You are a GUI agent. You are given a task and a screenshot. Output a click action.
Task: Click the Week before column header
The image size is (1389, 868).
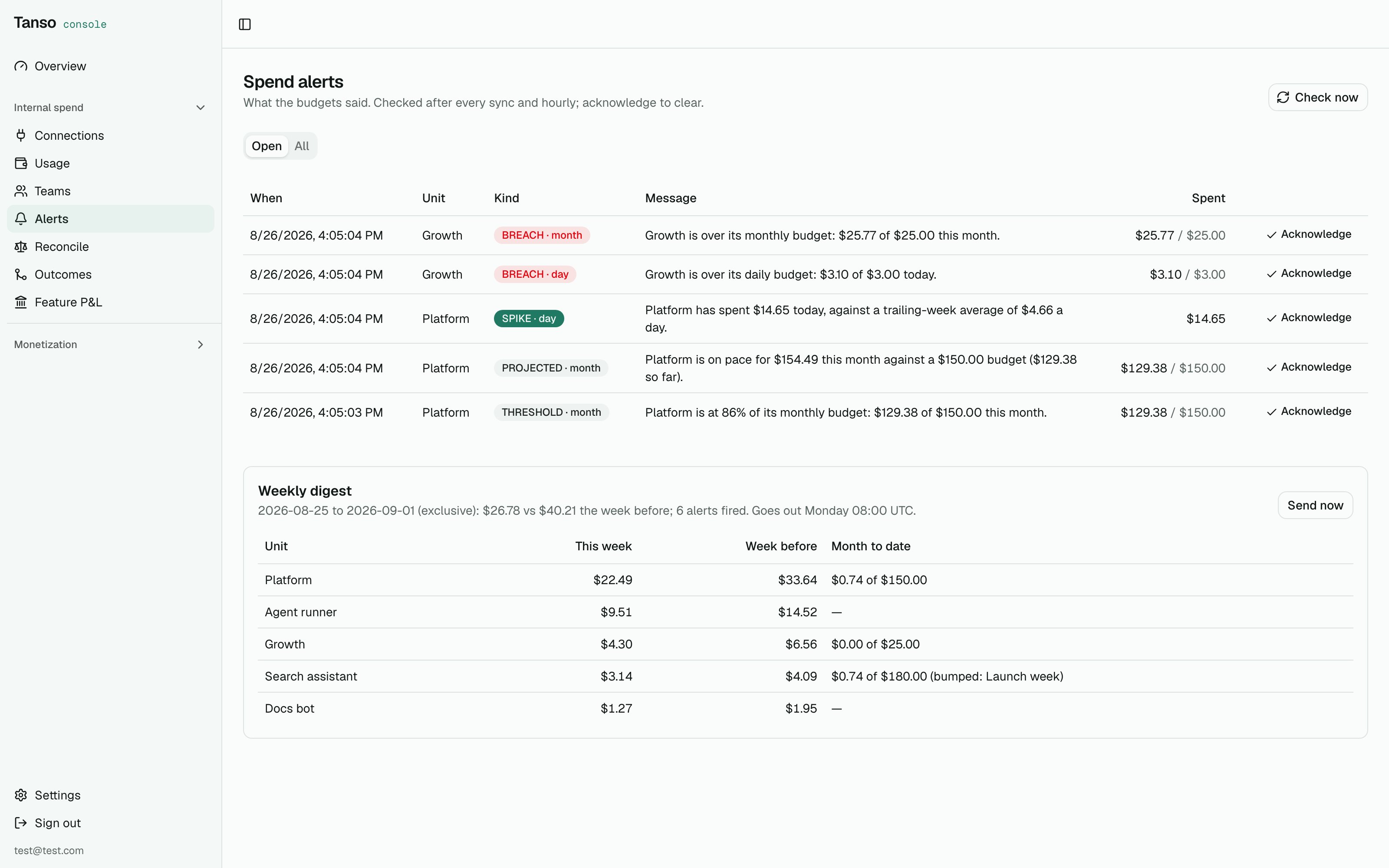(780, 546)
